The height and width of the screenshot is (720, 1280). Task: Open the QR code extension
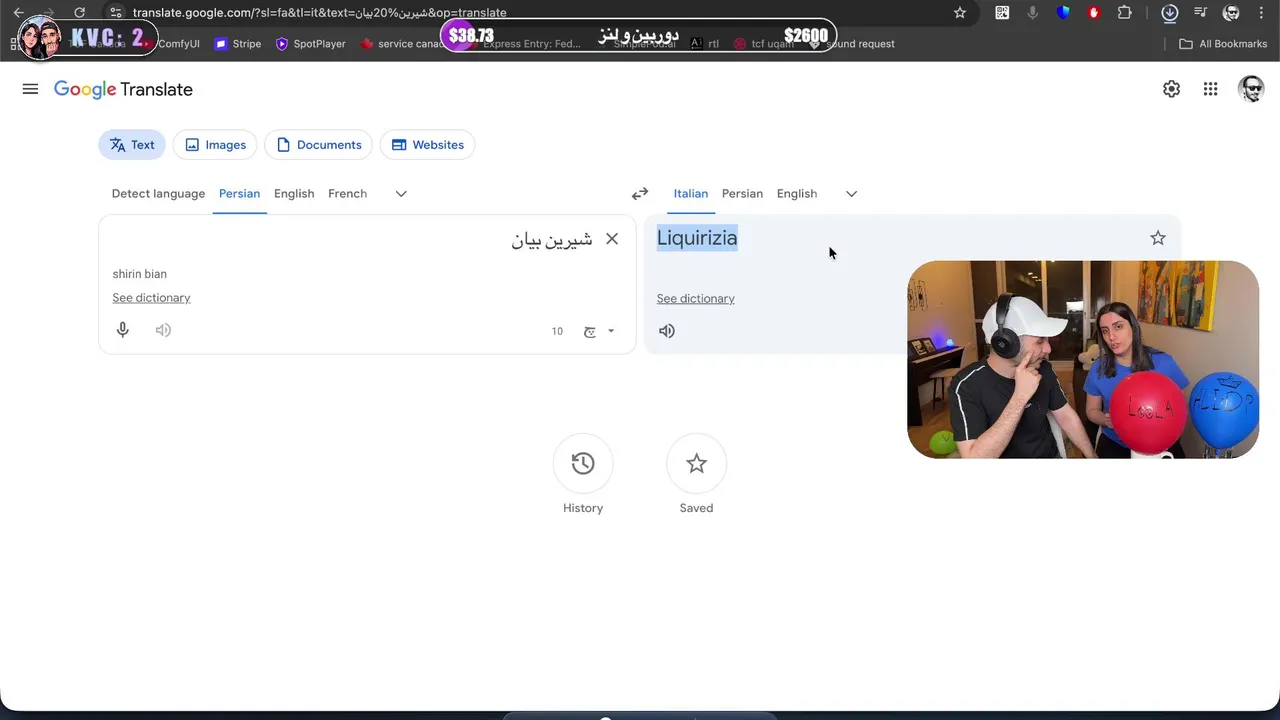(1002, 13)
